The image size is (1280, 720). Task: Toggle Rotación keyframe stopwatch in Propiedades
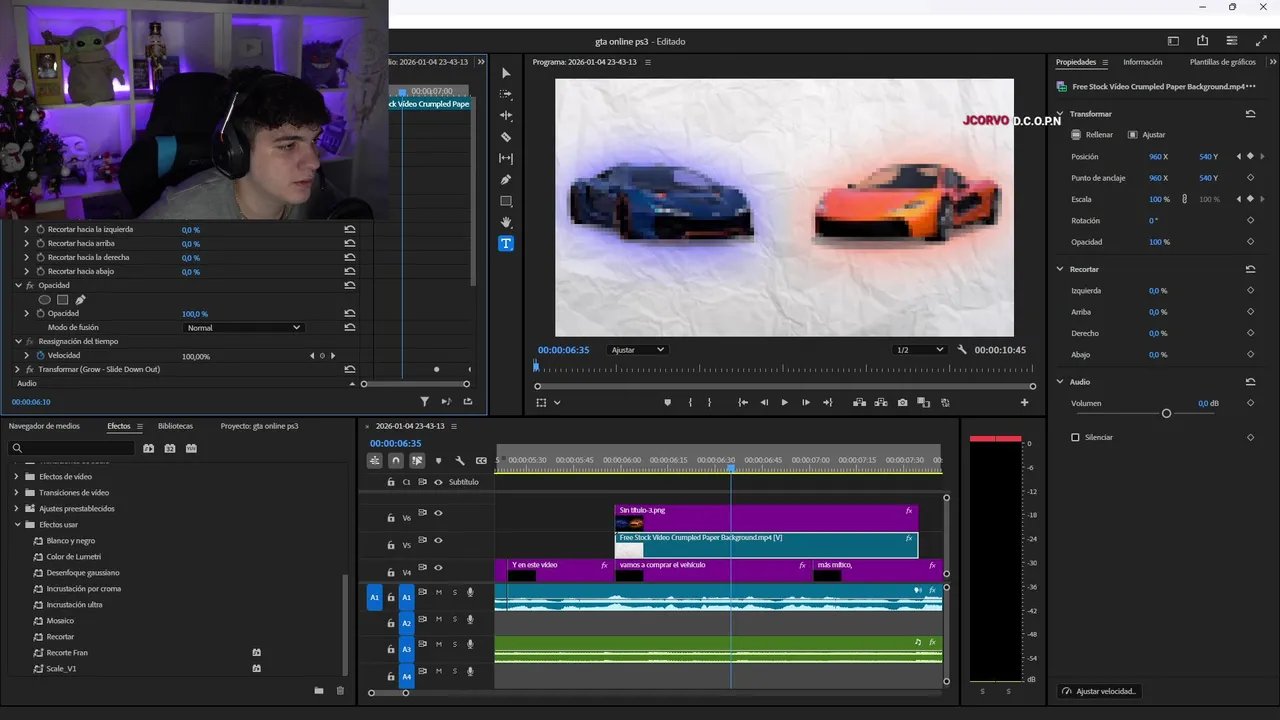[x=1250, y=220]
